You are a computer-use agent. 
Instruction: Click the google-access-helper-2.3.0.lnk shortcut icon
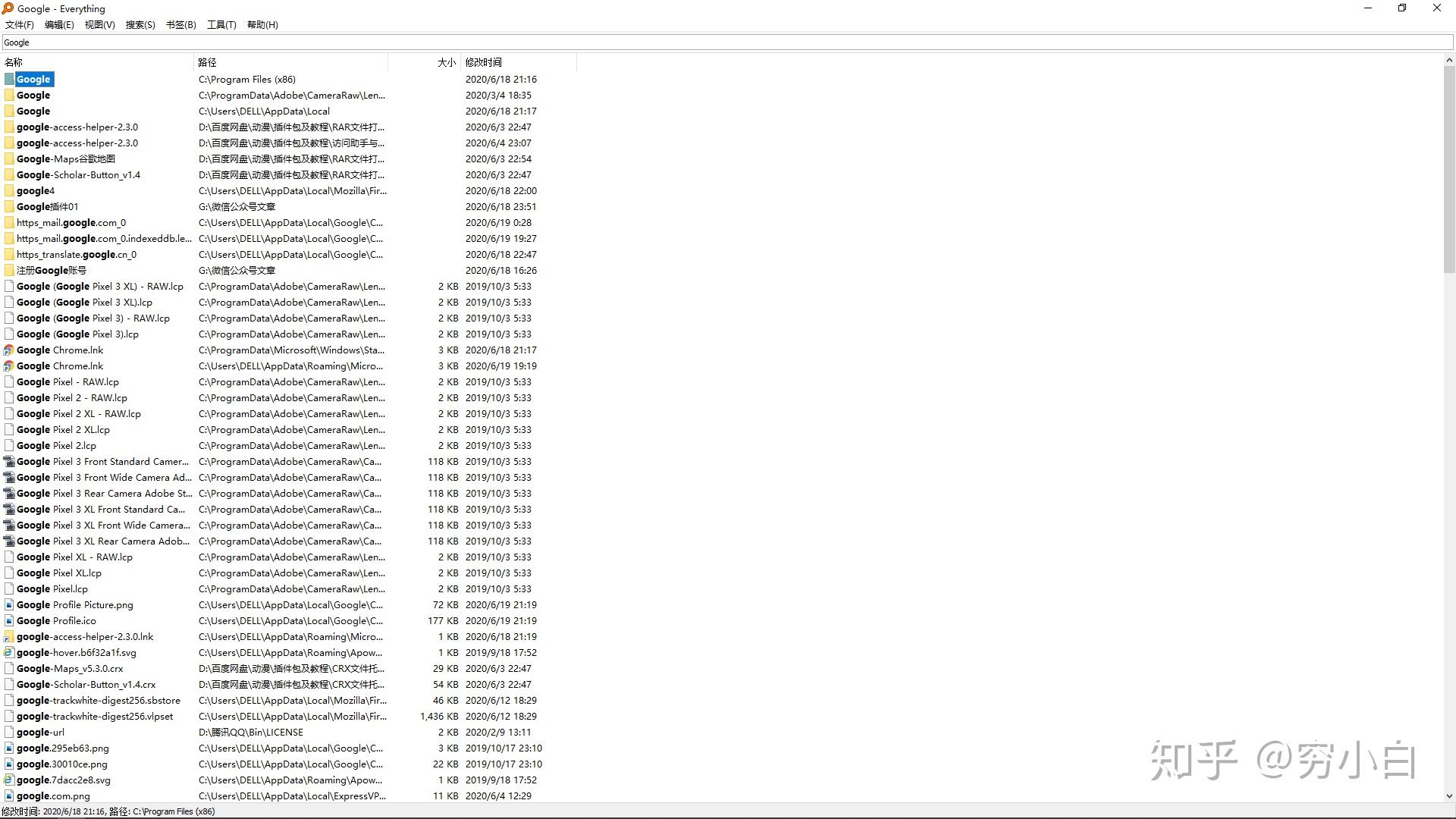tap(9, 637)
